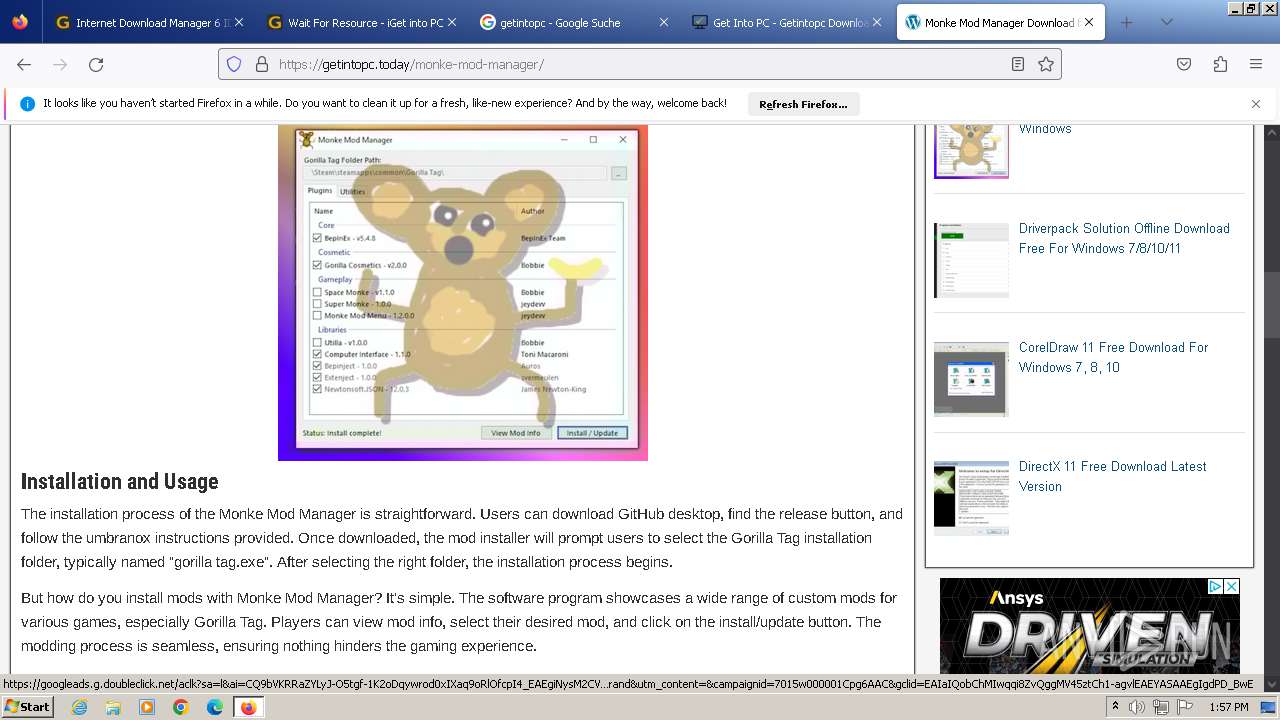Open DirectX 11 Free Download link

(x=1112, y=476)
